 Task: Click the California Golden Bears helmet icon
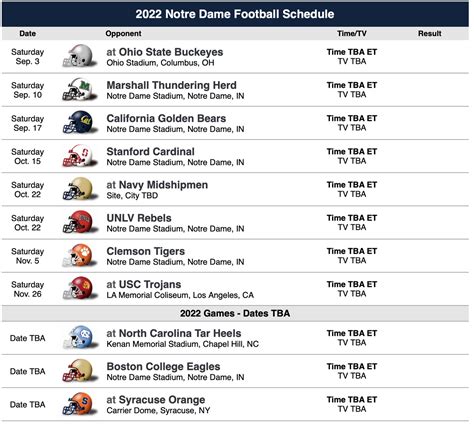tap(80, 122)
